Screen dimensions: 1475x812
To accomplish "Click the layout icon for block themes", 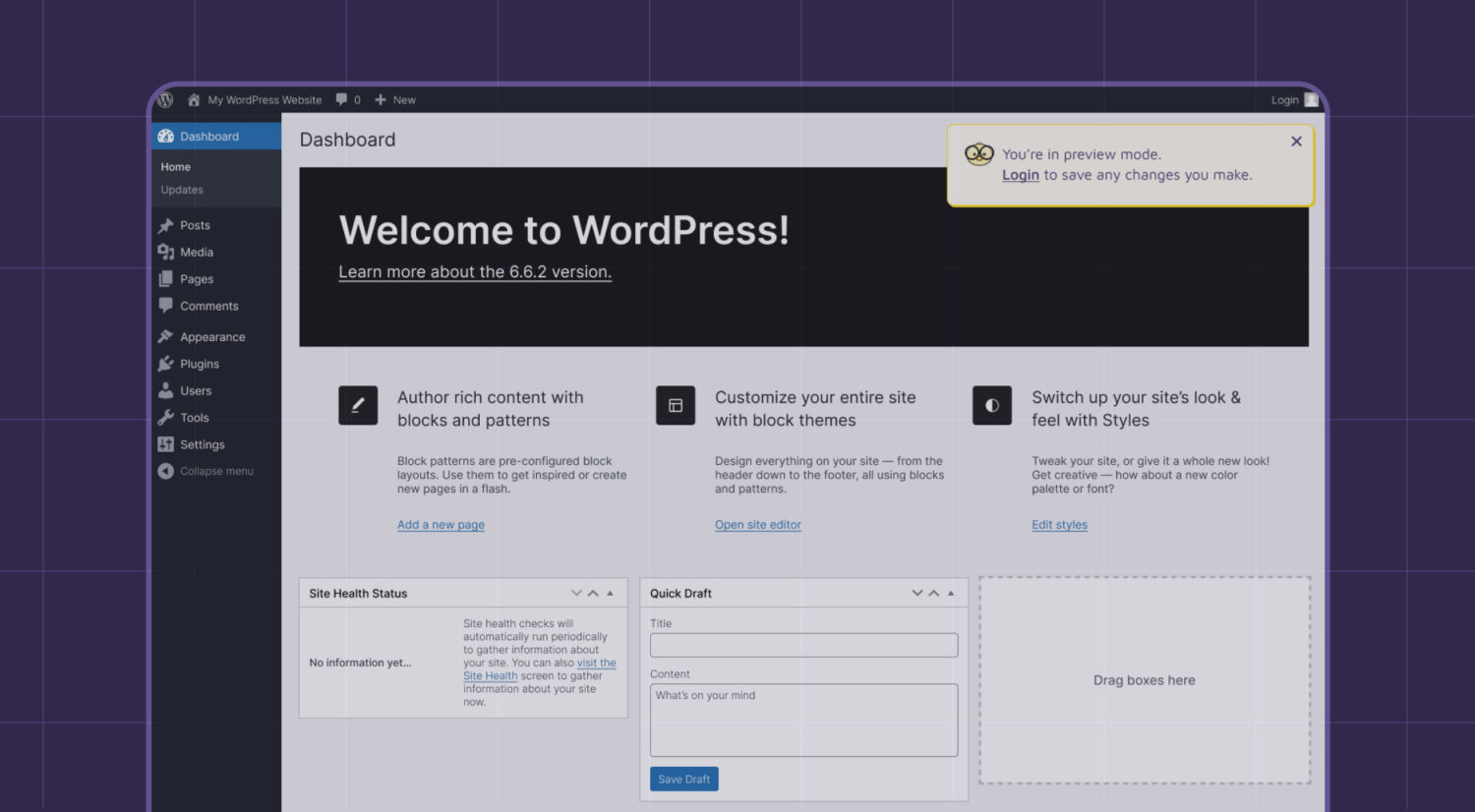I will pyautogui.click(x=676, y=405).
